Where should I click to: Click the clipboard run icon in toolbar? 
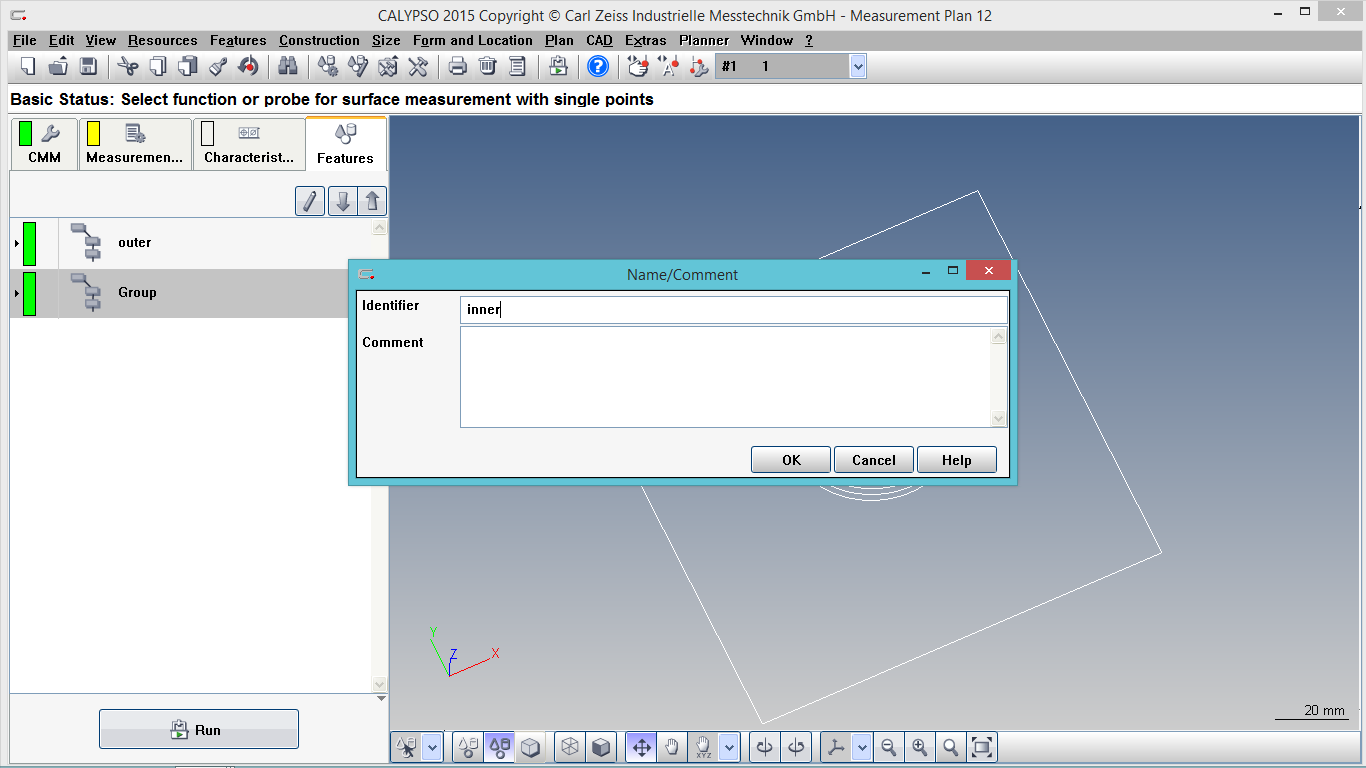pyautogui.click(x=558, y=66)
